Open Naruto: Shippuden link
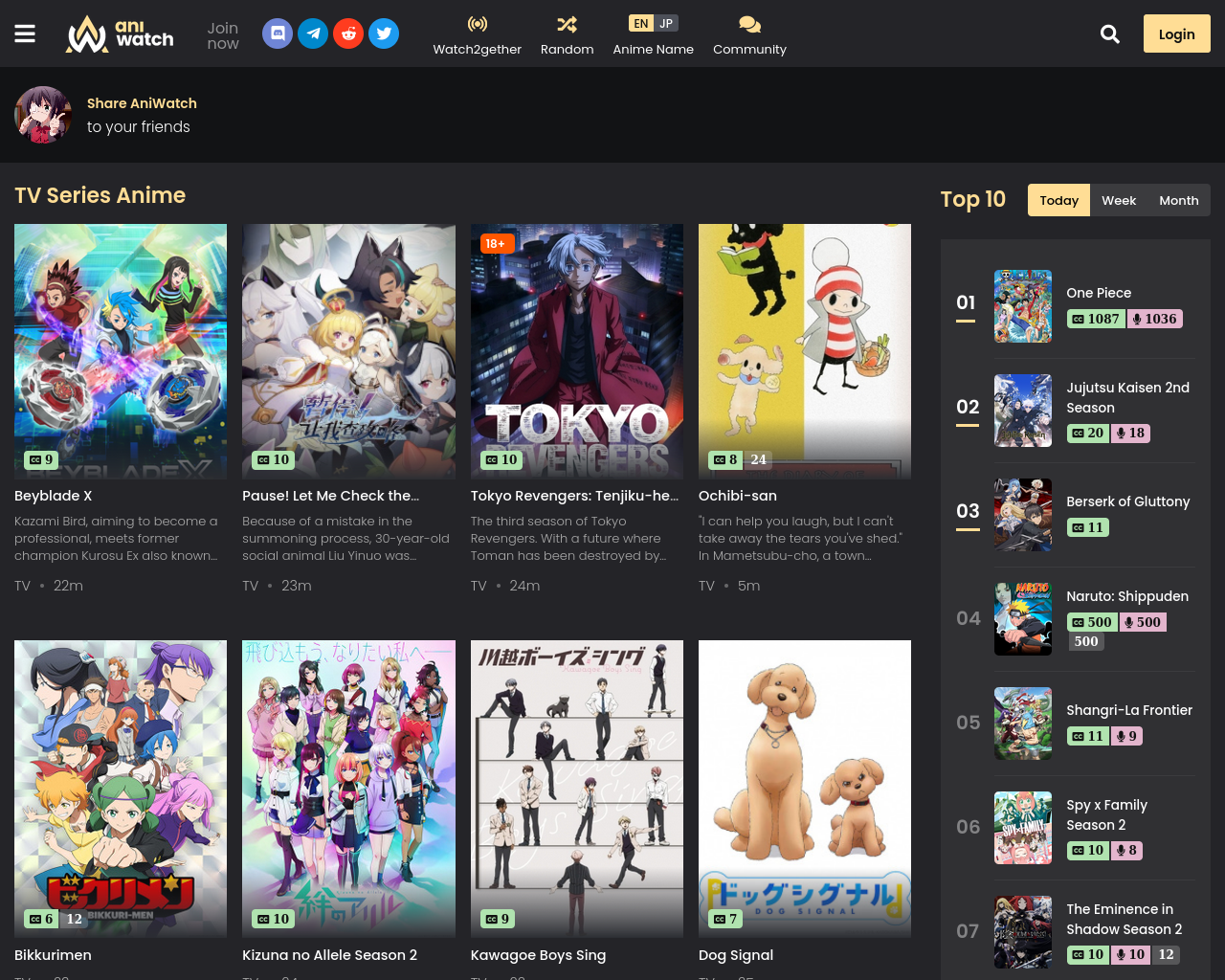 1127,596
